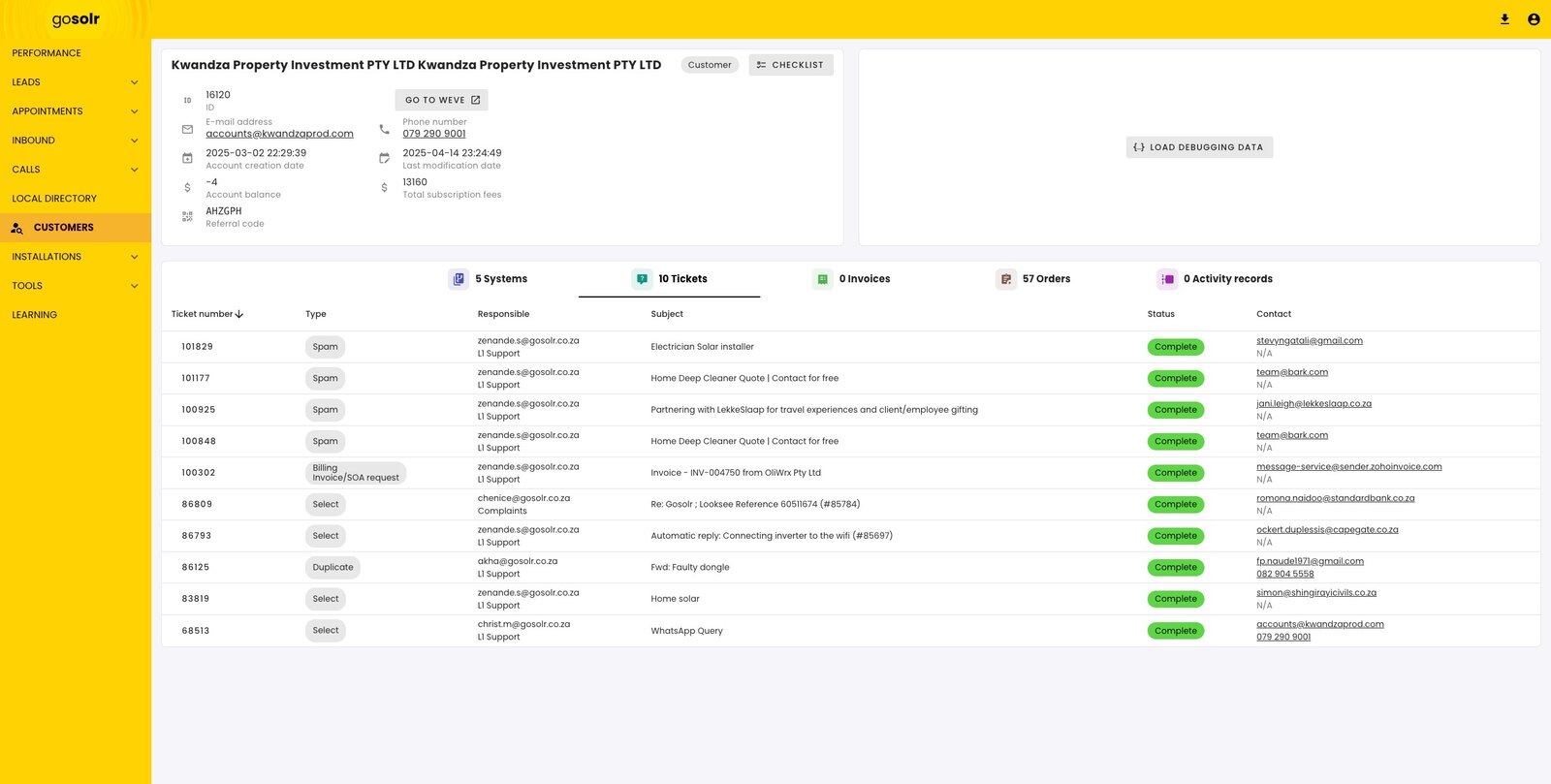The image size is (1551, 784).
Task: Click subject 'Fwd: Faulty dongle'
Action: pyautogui.click(x=690, y=568)
